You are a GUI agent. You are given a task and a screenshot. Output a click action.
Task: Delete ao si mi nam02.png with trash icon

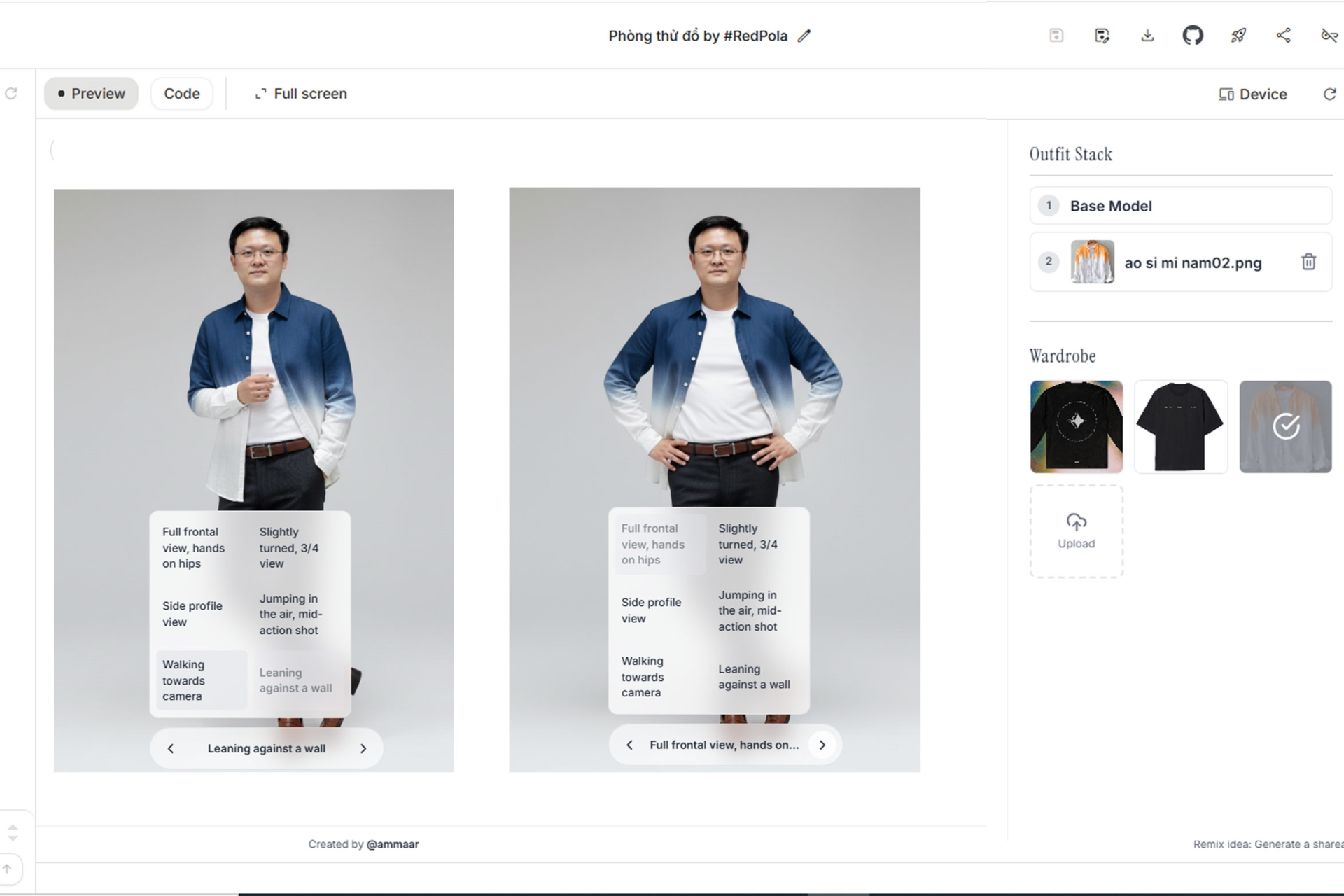1308,262
